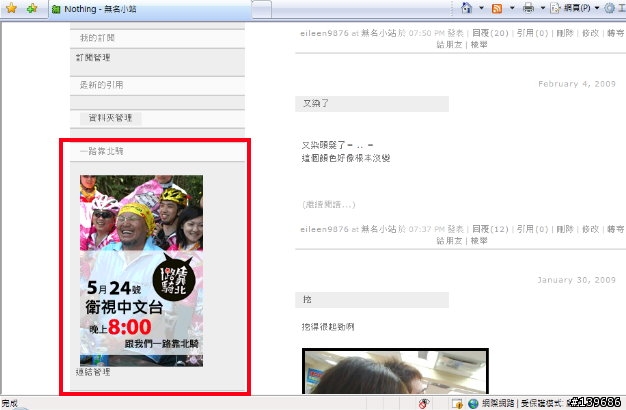Click the Add to Favorites star-plus icon
626x410 pixels.
point(32,8)
